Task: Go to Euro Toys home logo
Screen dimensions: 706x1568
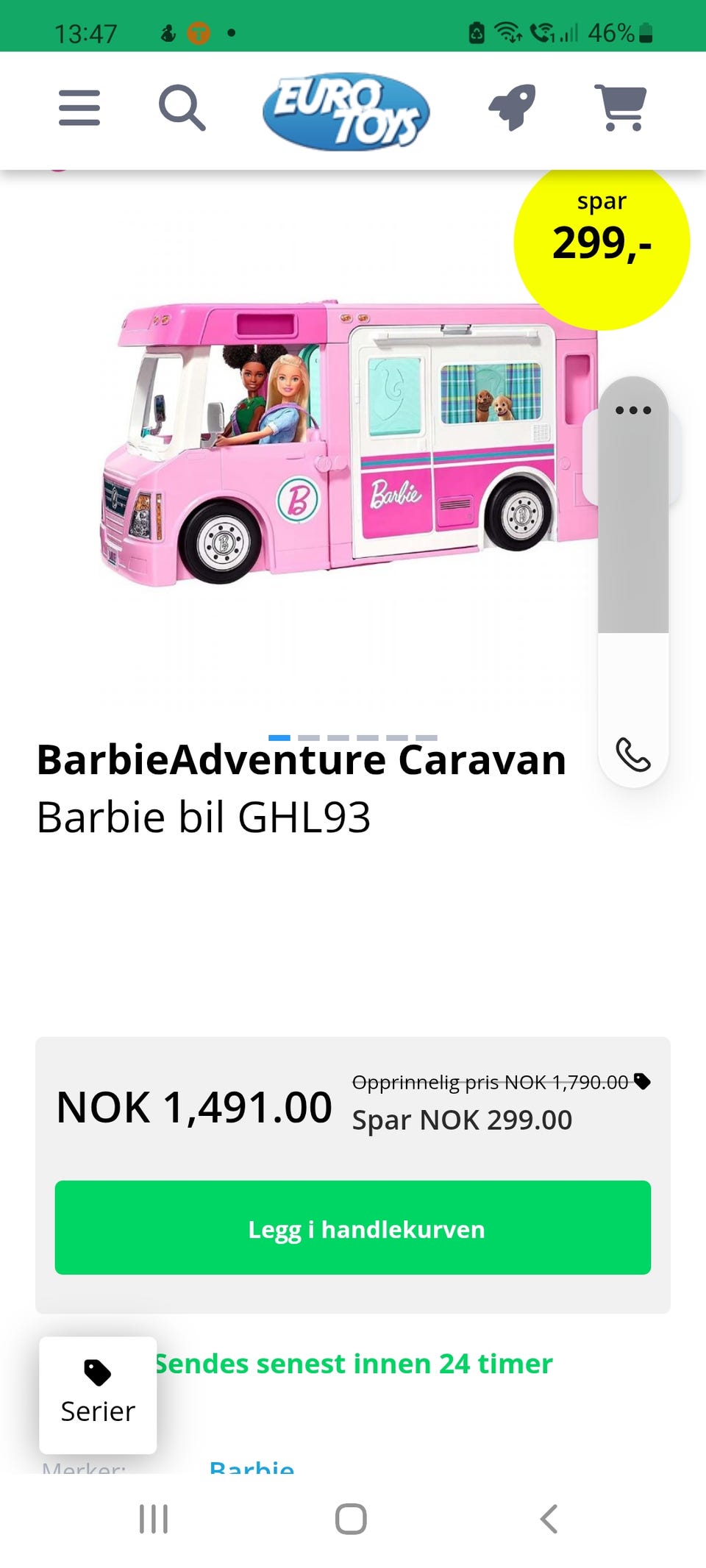Action: [x=346, y=112]
